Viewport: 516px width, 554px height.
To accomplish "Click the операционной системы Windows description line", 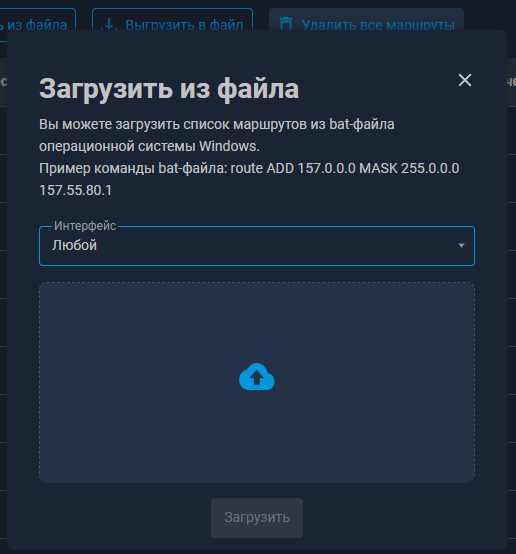I will tap(149, 146).
